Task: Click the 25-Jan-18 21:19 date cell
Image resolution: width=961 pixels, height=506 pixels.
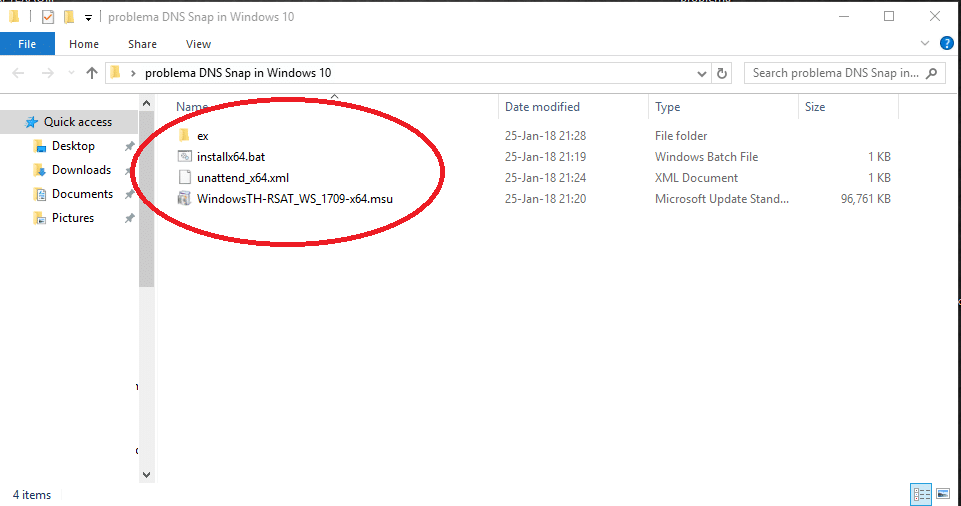Action: point(545,157)
